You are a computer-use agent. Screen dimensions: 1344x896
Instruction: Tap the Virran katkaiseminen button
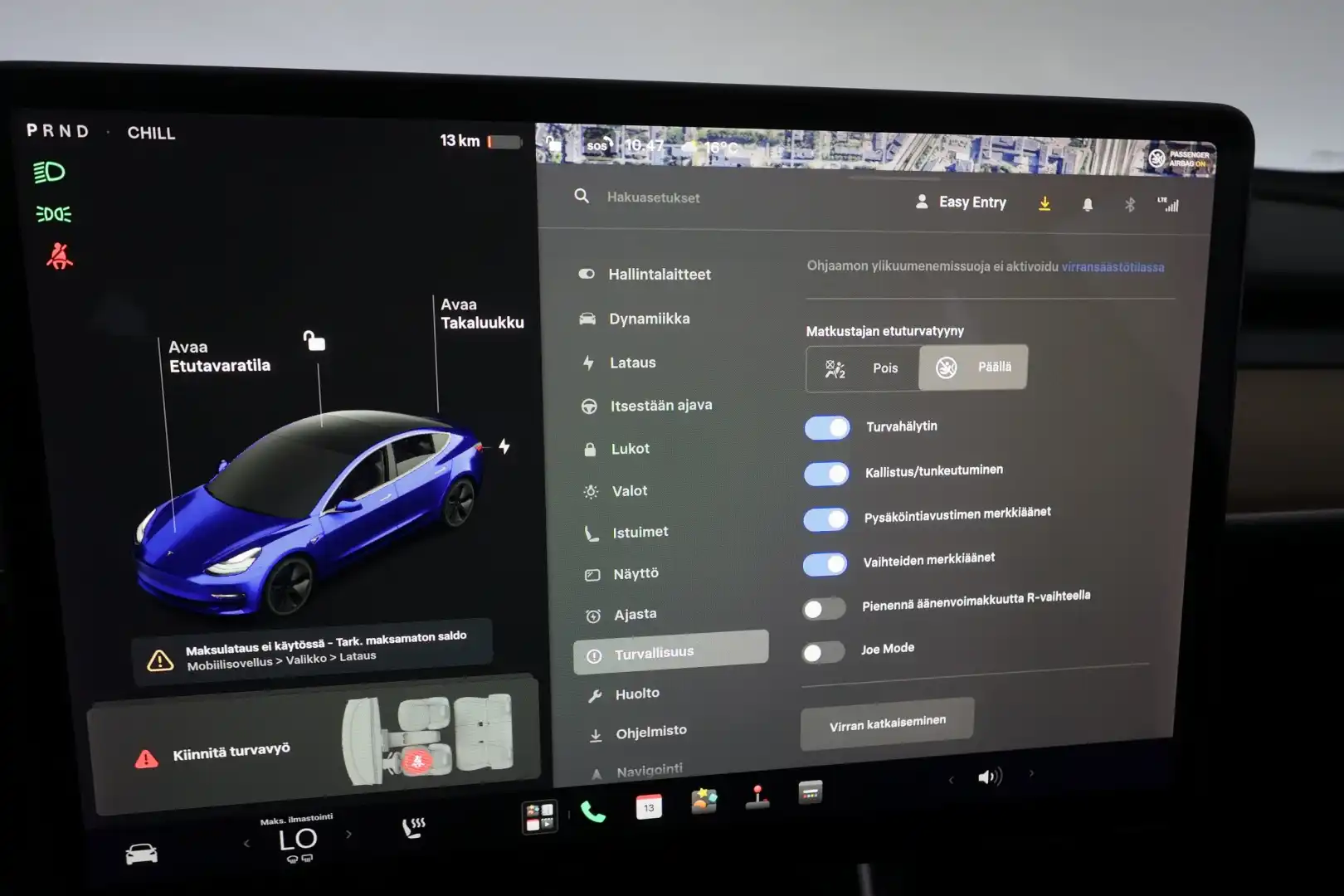(887, 723)
